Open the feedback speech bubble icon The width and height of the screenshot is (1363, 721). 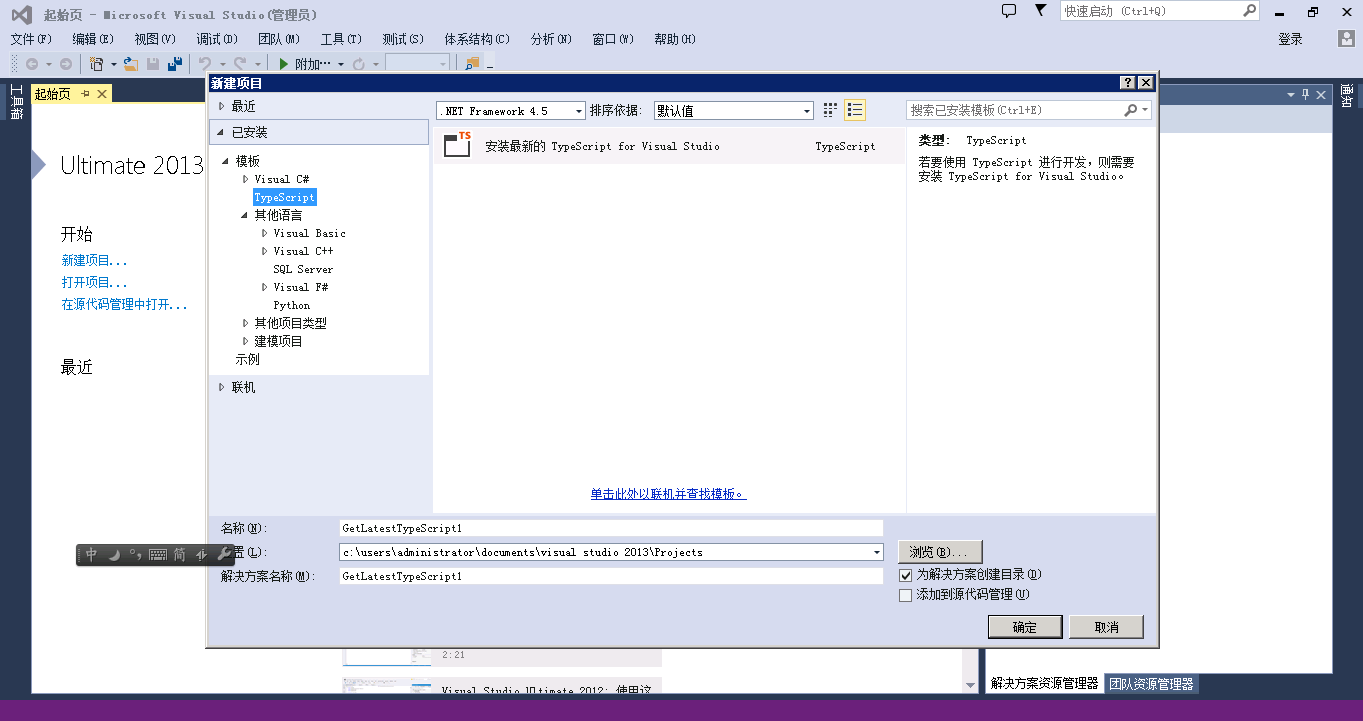(x=1009, y=11)
